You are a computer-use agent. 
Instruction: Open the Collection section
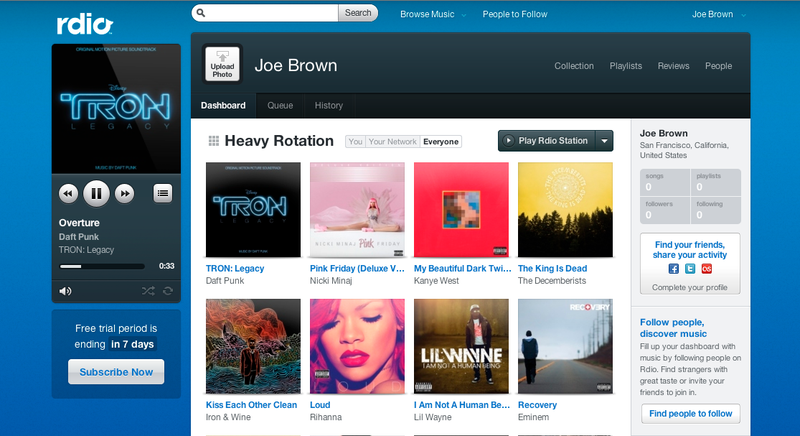pyautogui.click(x=574, y=66)
